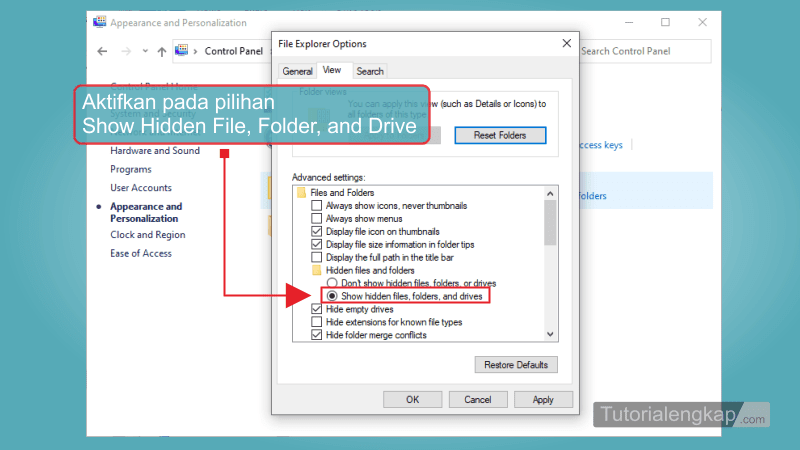Minimize the Appearance and Personalization window
800x450 pixels.
click(629, 22)
